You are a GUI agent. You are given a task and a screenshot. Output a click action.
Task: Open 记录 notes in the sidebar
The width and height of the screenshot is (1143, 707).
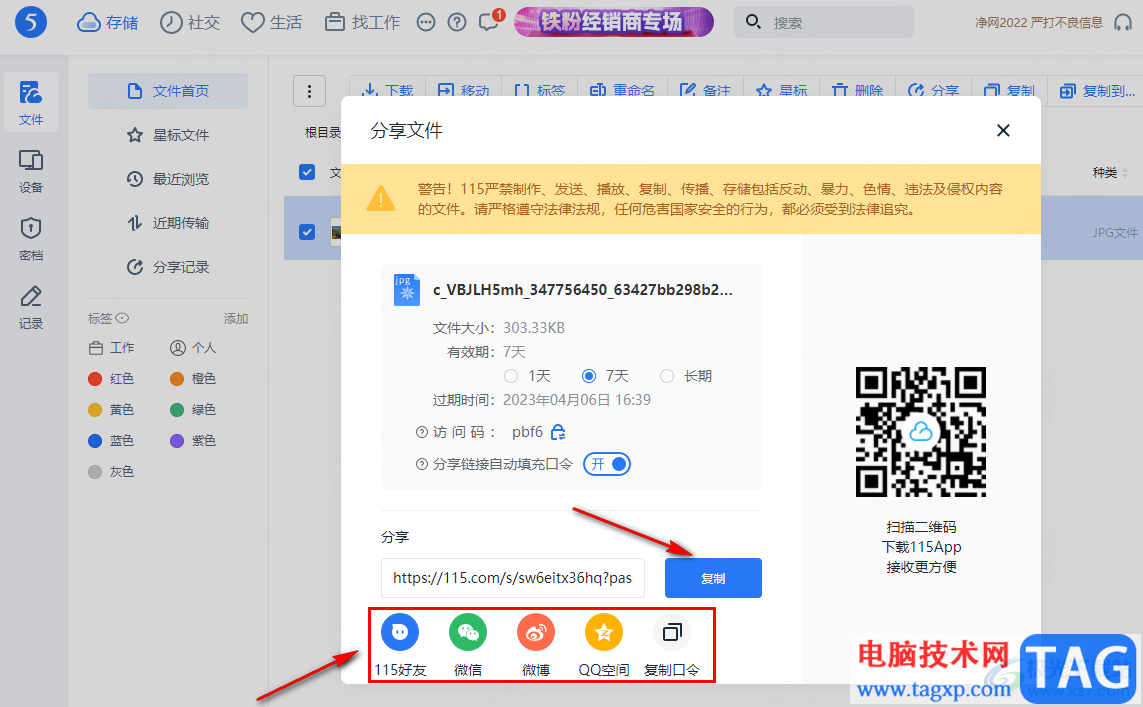point(31,307)
